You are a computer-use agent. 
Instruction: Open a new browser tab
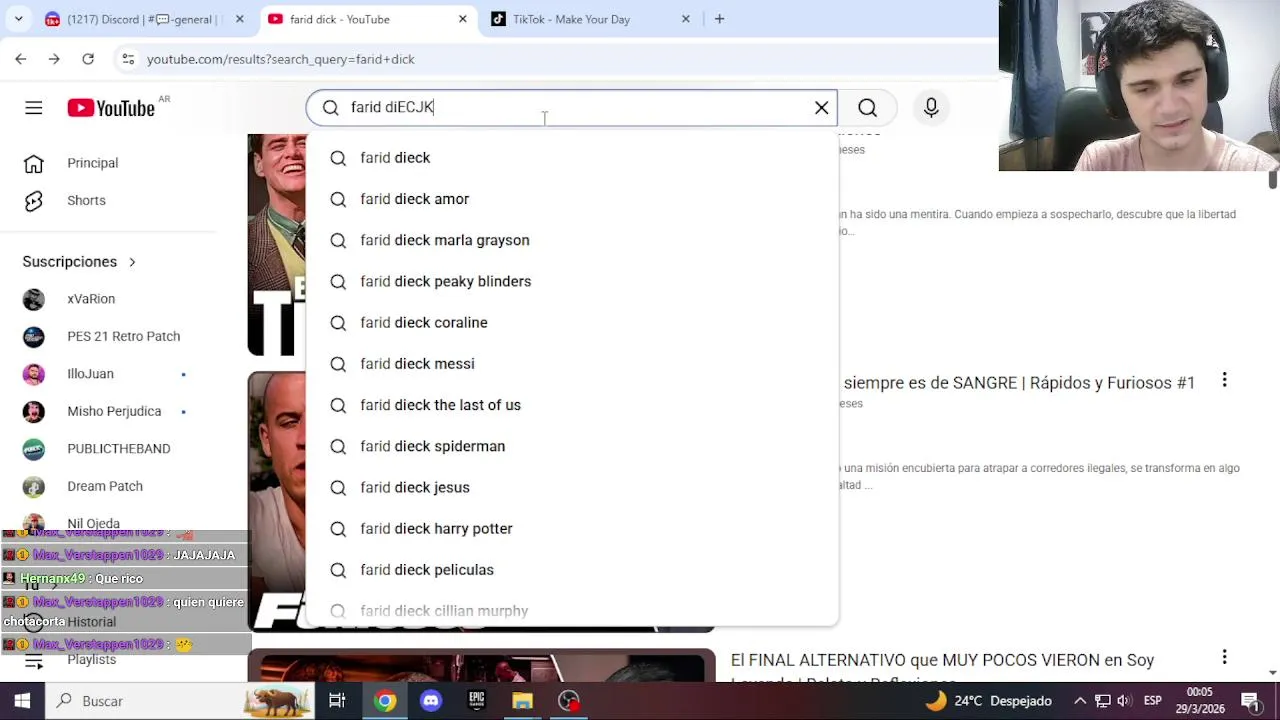tap(719, 19)
